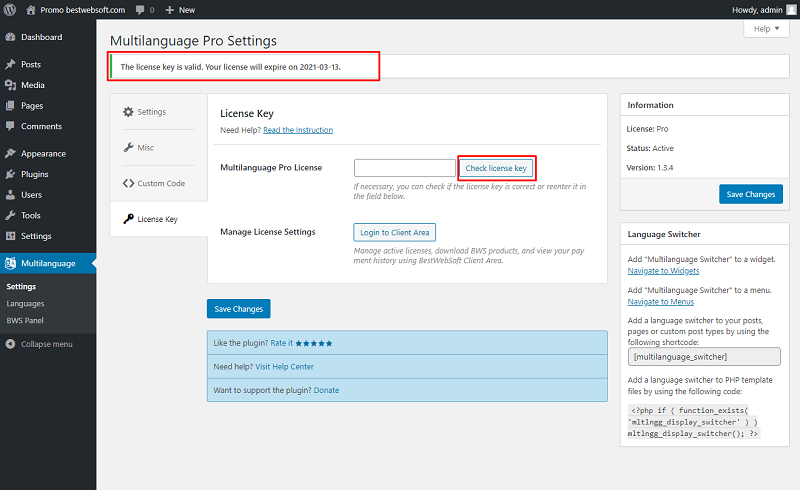Open the Read the Instruction link
This screenshot has height=490, width=800.
298,130
